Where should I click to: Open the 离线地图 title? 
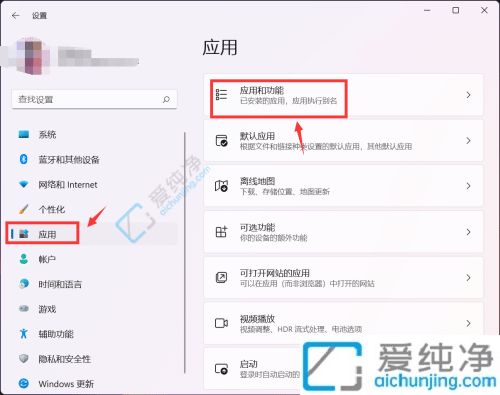[x=257, y=181]
